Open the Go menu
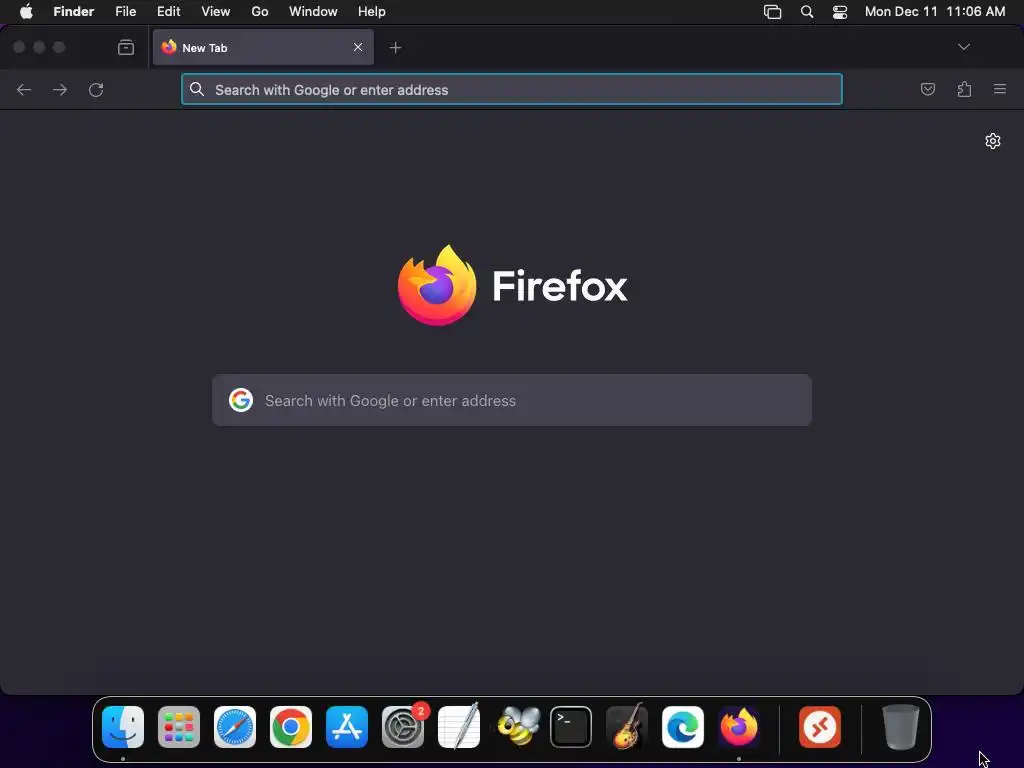1024x768 pixels. (x=260, y=12)
